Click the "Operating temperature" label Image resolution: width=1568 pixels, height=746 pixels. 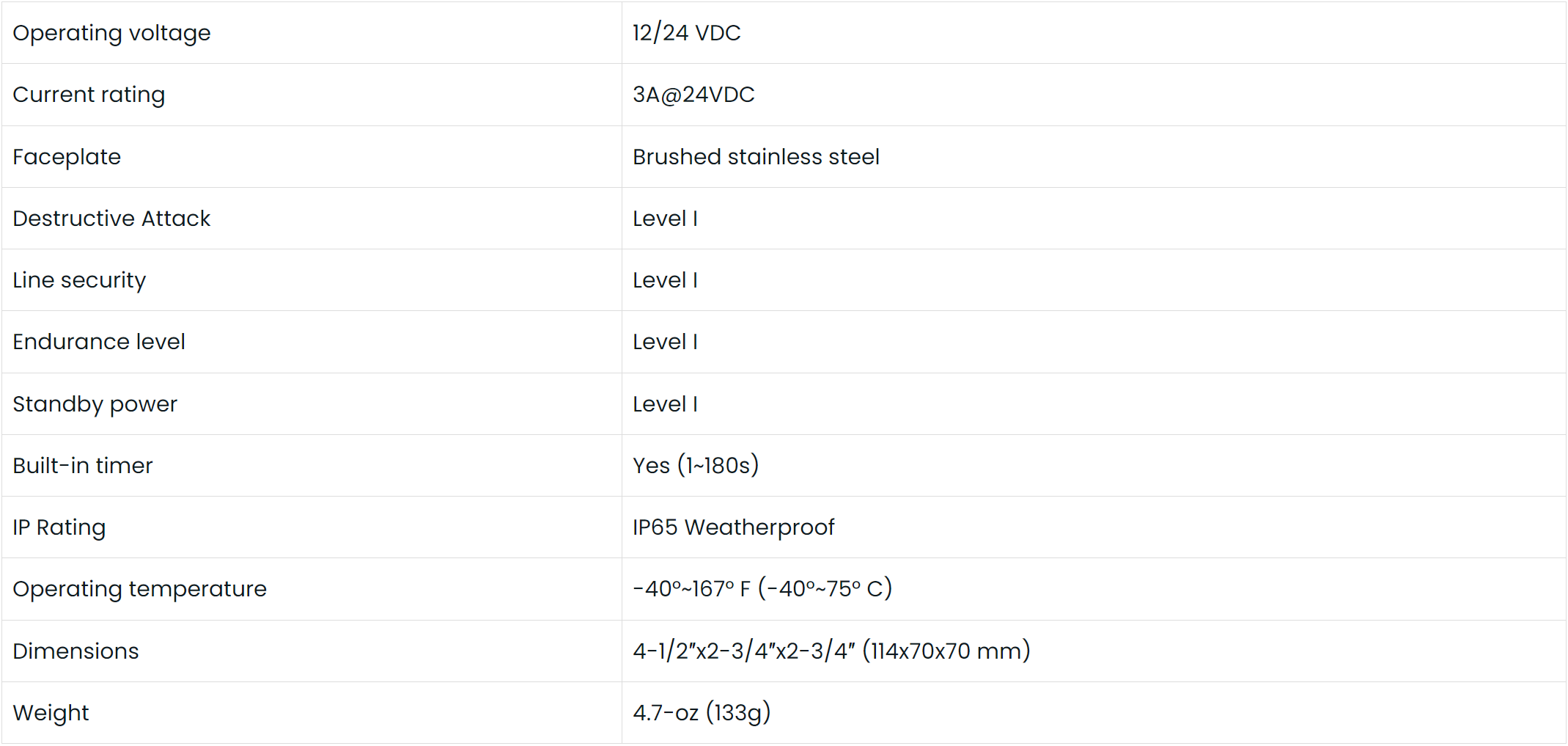(x=139, y=589)
